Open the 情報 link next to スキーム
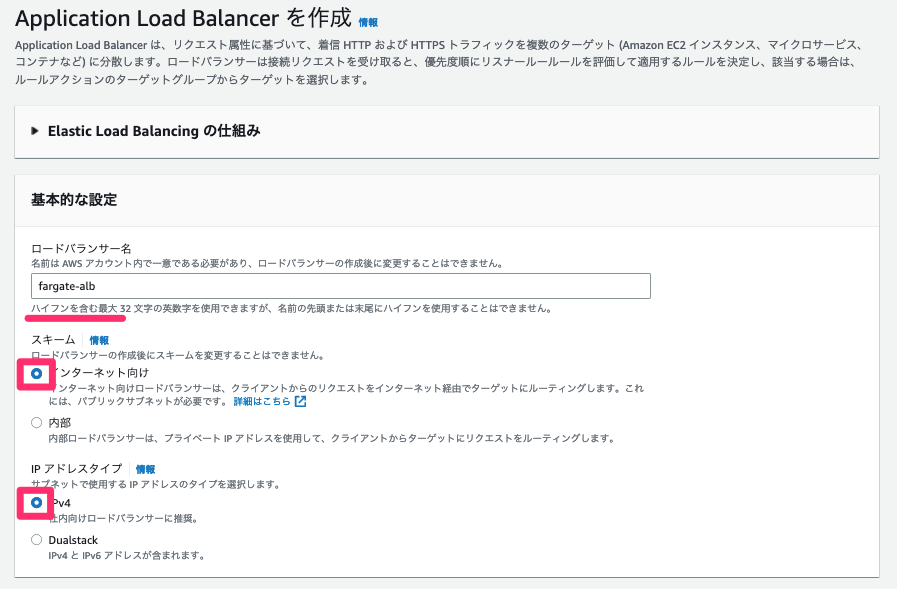 [99, 340]
